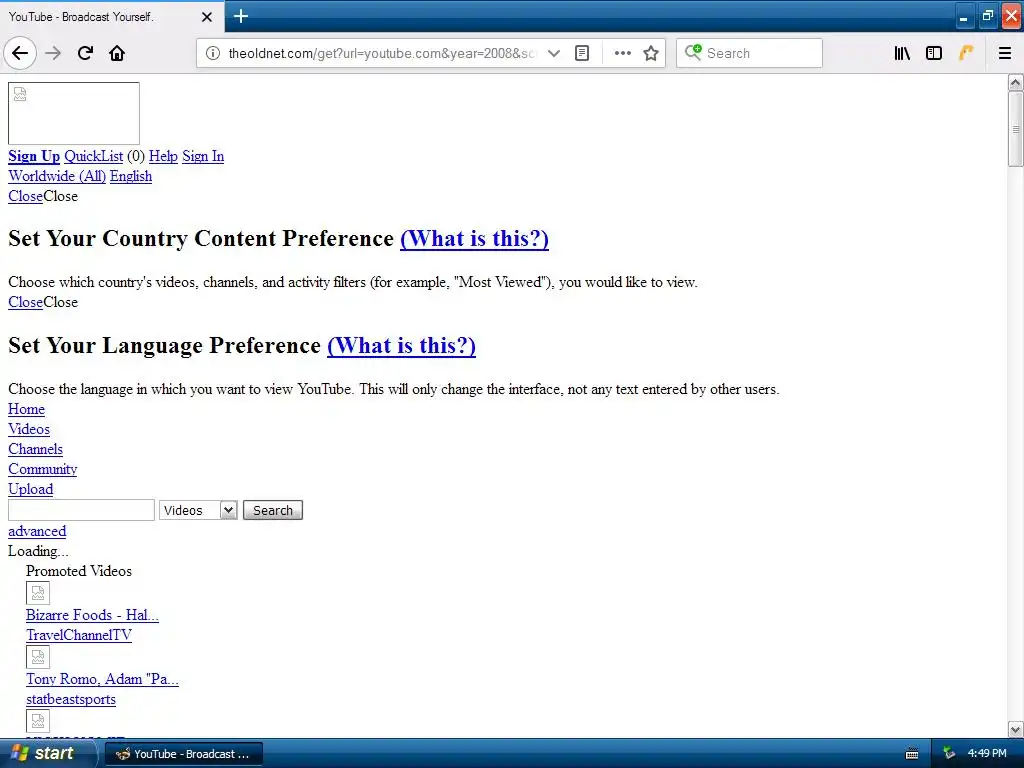Viewport: 1024px width, 768px height.
Task: Click the keyboard icon in system tray
Action: (x=912, y=754)
